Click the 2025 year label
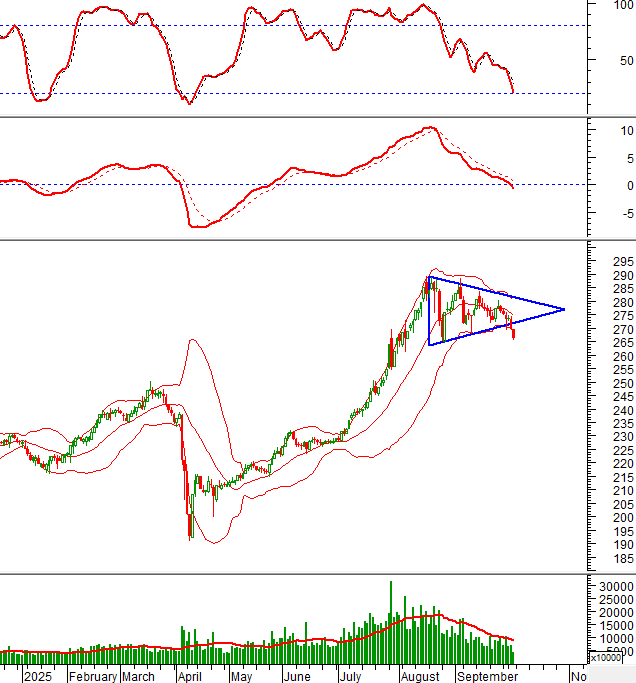636x683 pixels. pos(38,676)
